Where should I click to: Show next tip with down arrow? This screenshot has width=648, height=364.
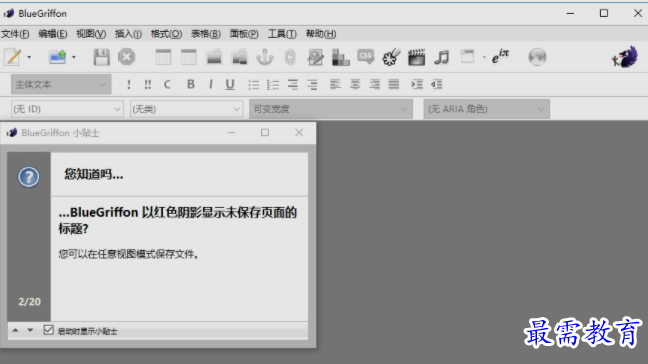(30, 330)
